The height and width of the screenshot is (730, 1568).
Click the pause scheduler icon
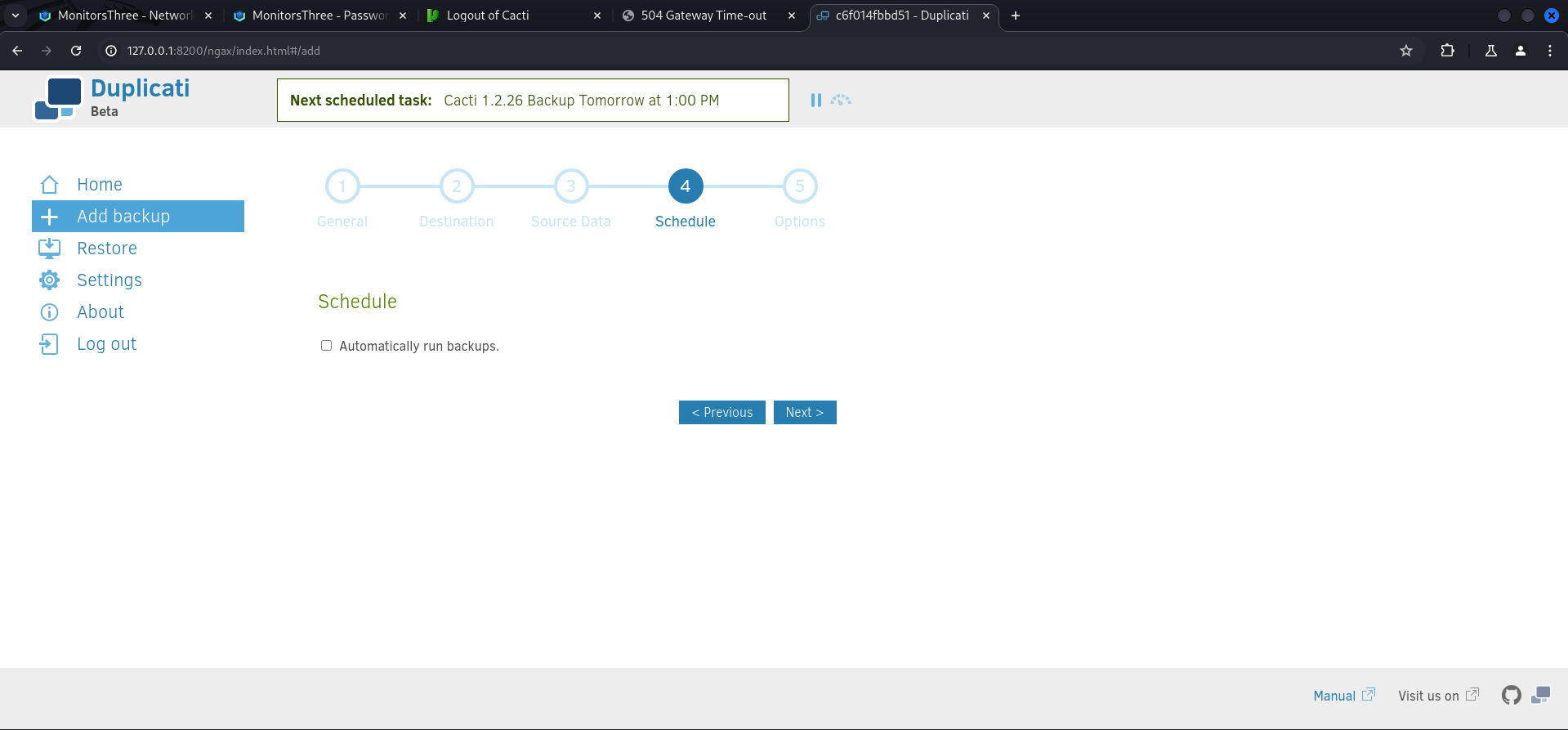[x=815, y=100]
